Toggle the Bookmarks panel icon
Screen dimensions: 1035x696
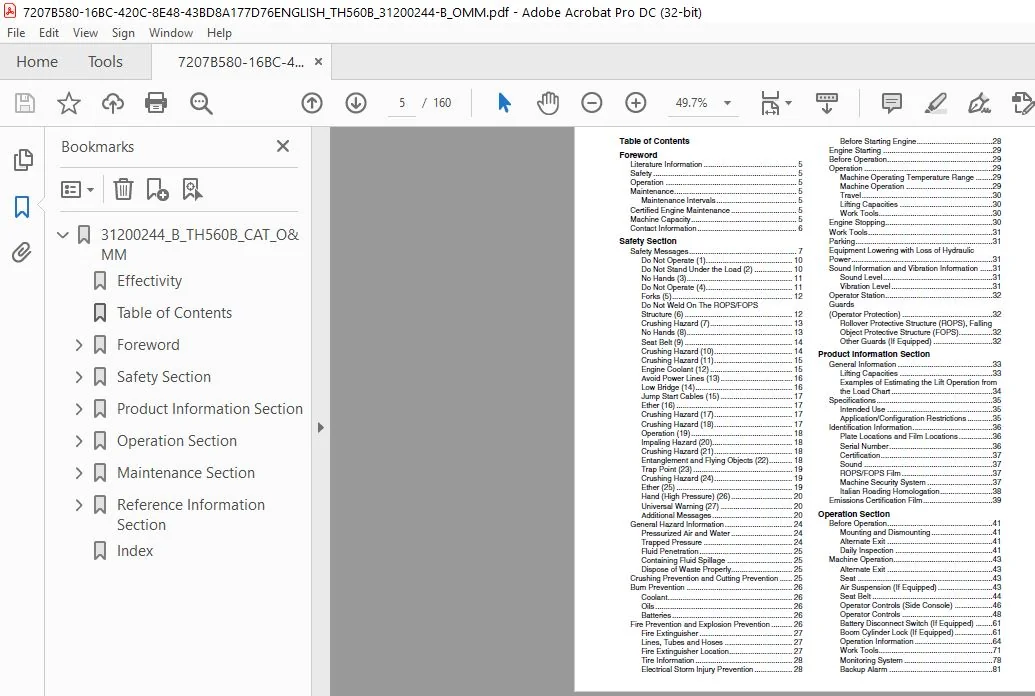(x=22, y=207)
